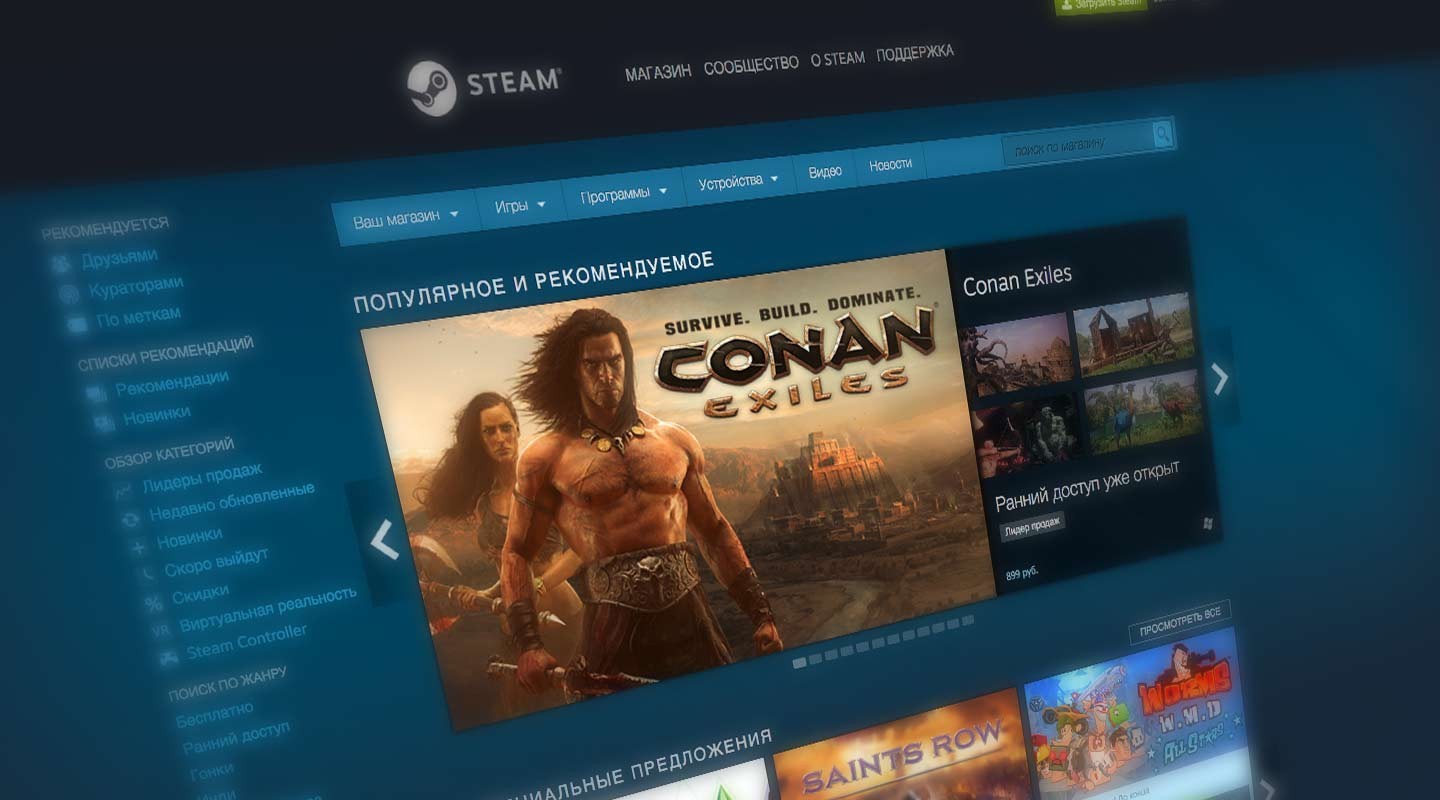Click the Steam logo icon
Viewport: 1440px width, 800px height.
(432, 88)
